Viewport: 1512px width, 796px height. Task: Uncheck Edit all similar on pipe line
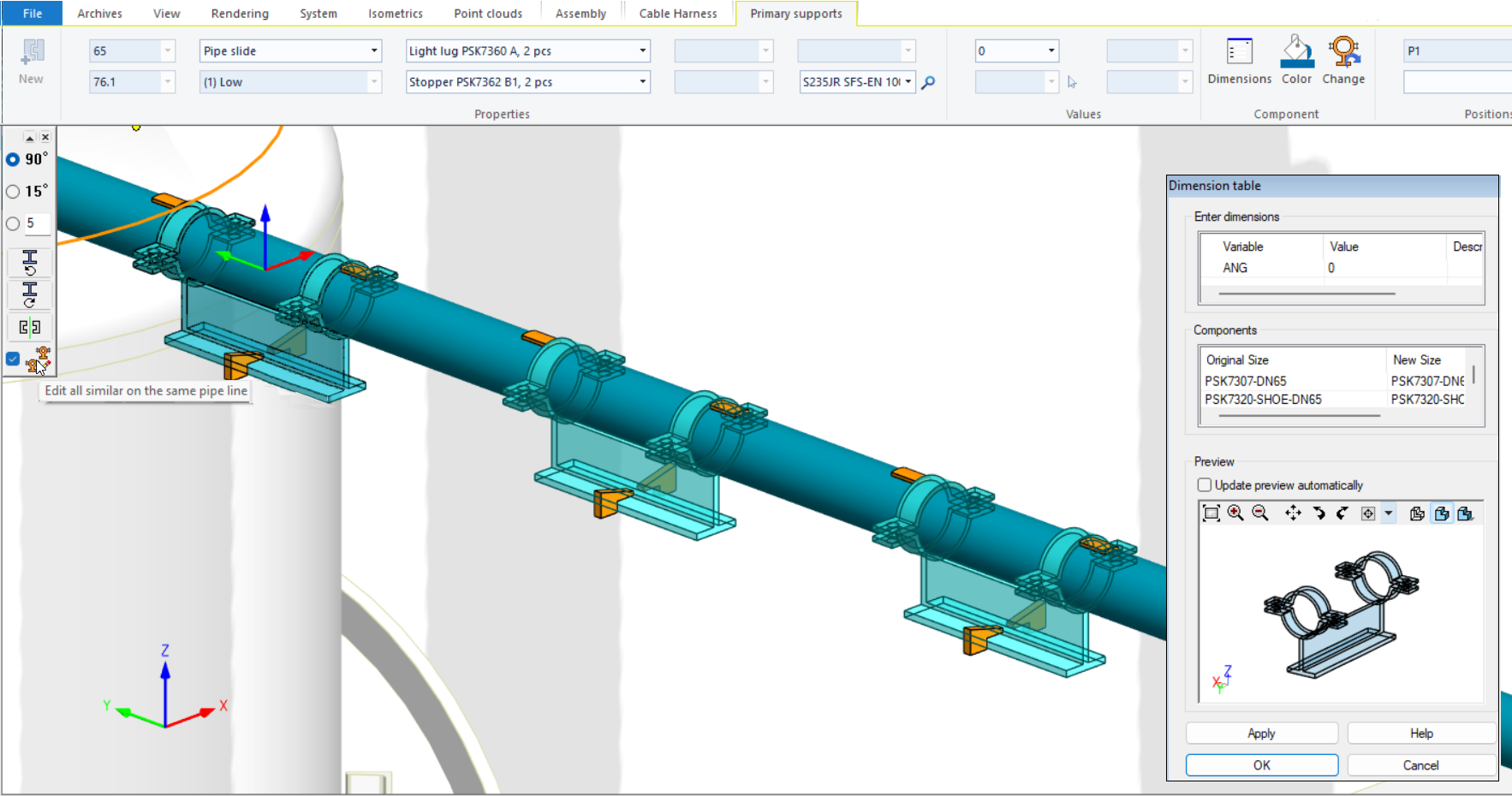pos(13,359)
